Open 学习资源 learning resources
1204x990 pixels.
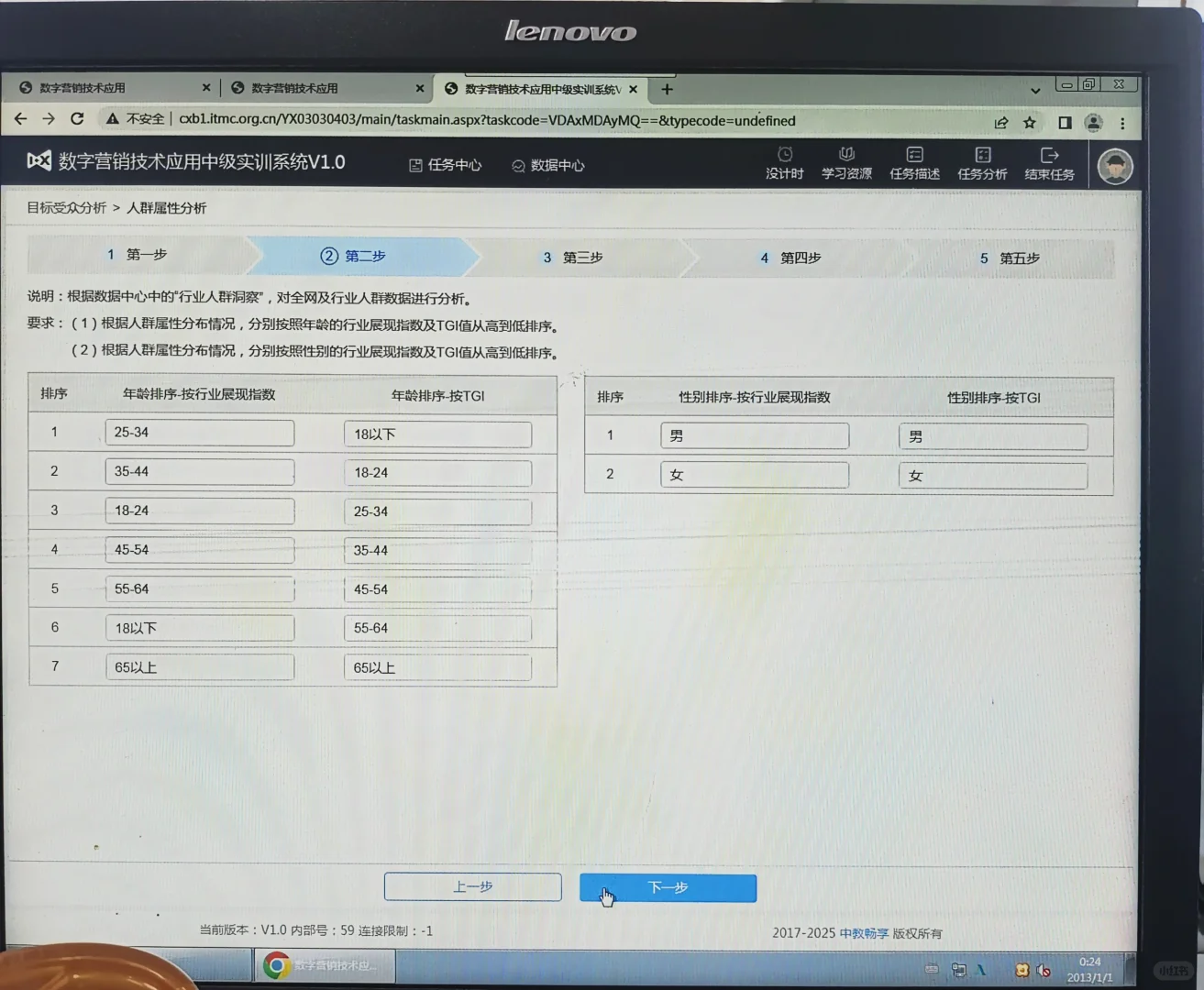(846, 163)
